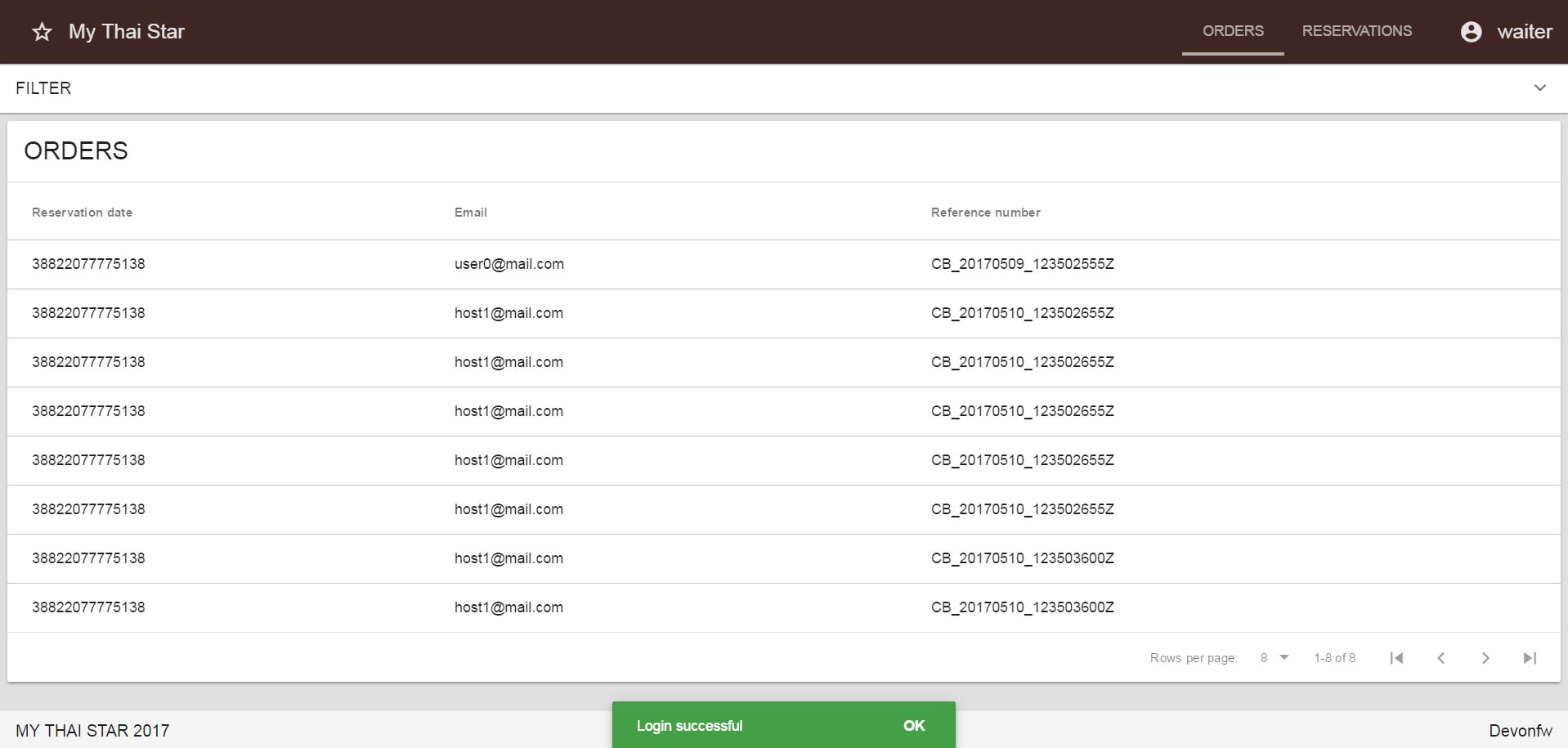This screenshot has width=1568, height=748.
Task: Switch to the ORDERS tab
Action: tap(1233, 31)
